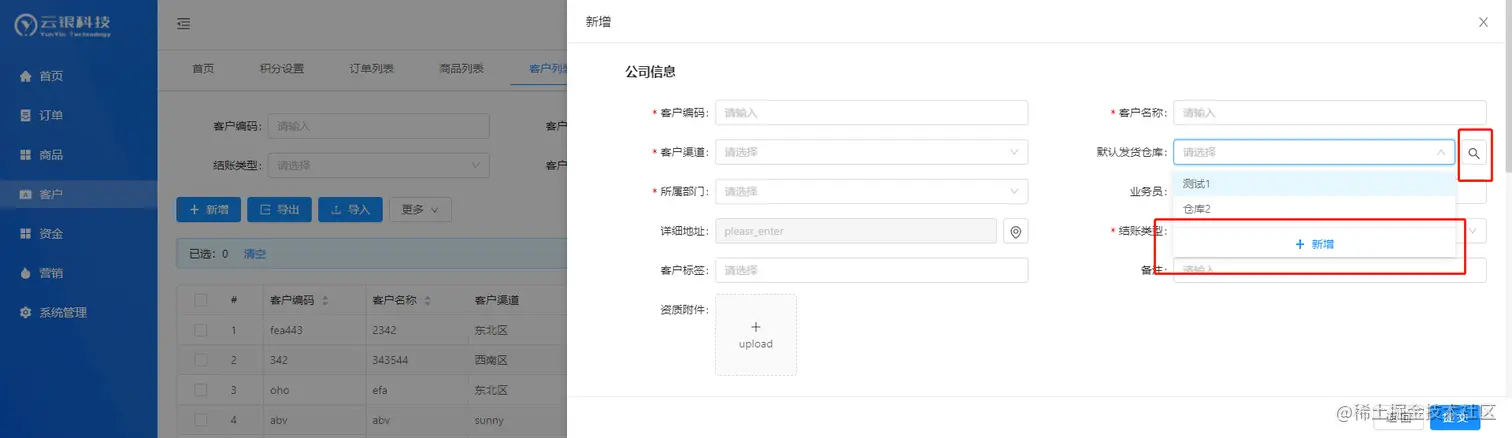Click the upload plus box for 资质附件
Image resolution: width=1512 pixels, height=438 pixels.
(x=756, y=334)
